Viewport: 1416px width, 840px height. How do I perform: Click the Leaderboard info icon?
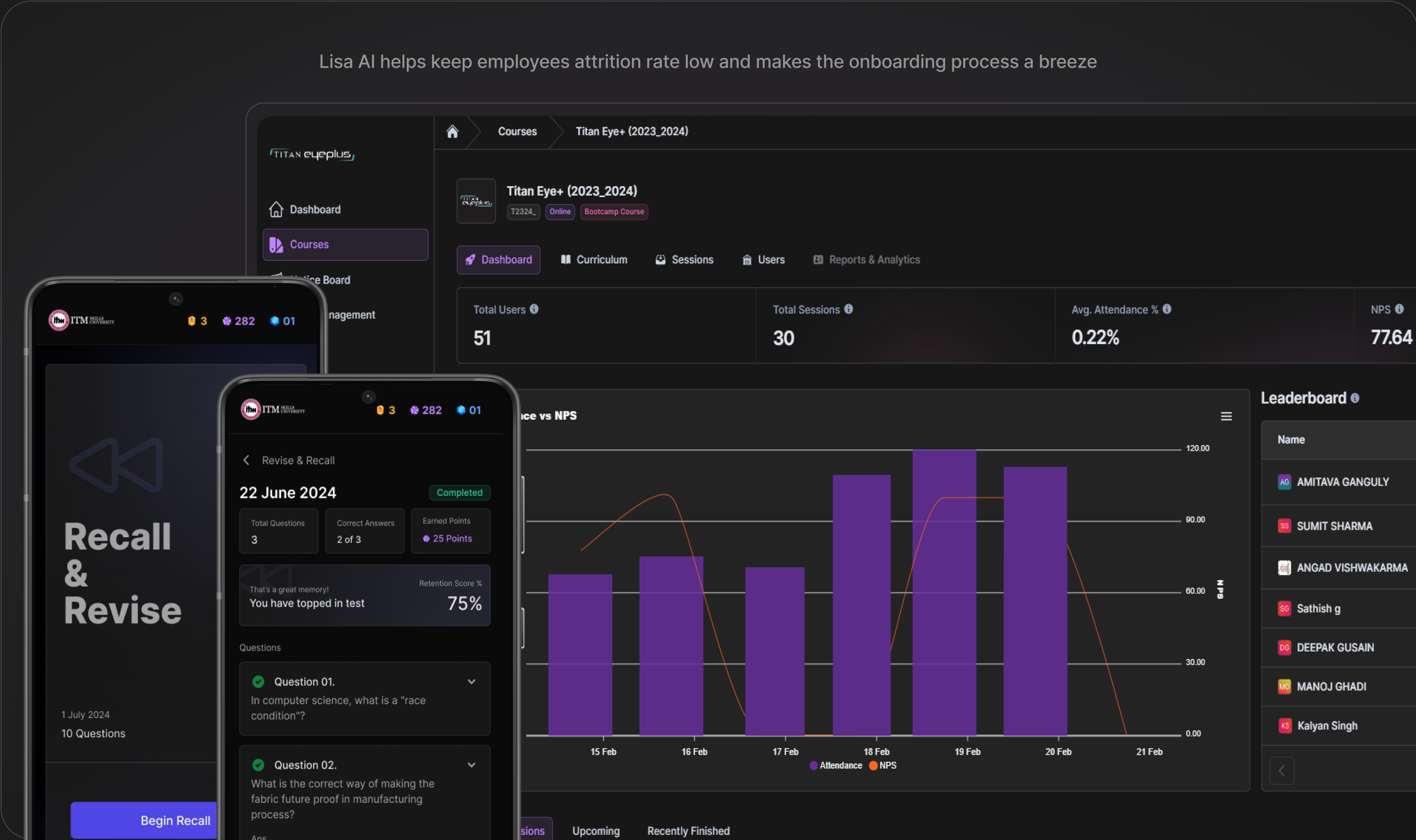[x=1355, y=398]
